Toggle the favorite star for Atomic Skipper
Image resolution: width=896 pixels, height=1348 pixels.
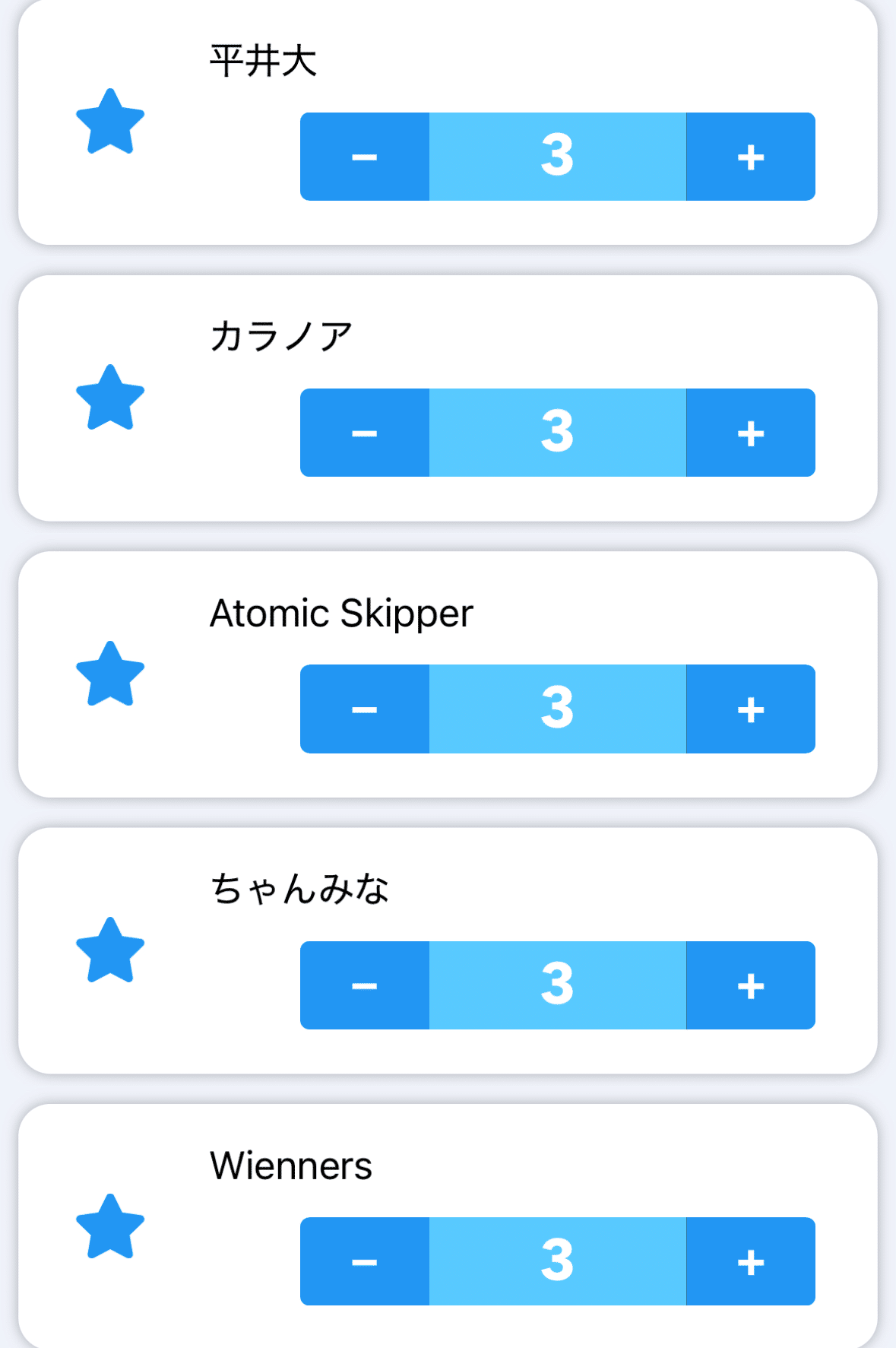tap(110, 675)
